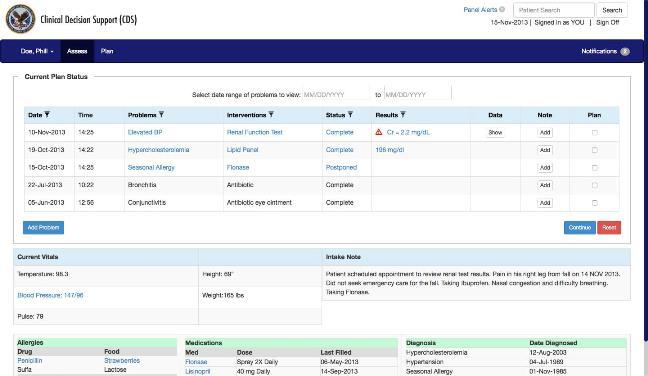Switch to the Plan tab
The width and height of the screenshot is (648, 376).
coord(107,51)
